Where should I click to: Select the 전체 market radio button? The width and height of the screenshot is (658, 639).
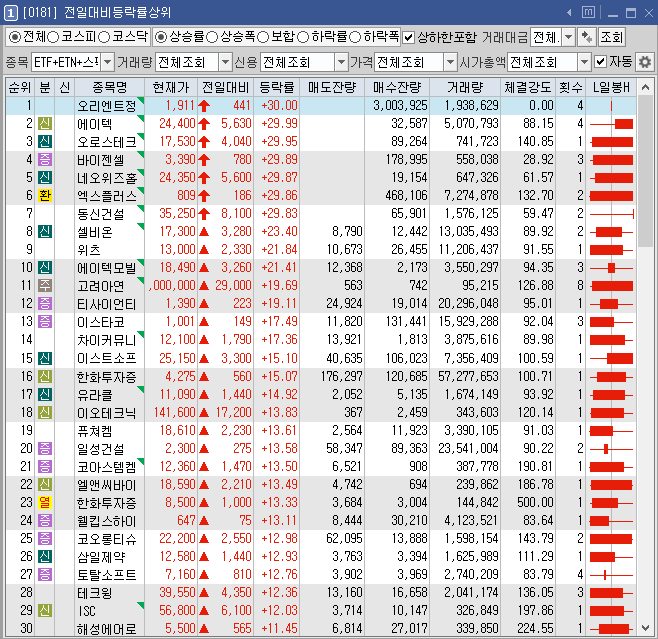click(15, 37)
